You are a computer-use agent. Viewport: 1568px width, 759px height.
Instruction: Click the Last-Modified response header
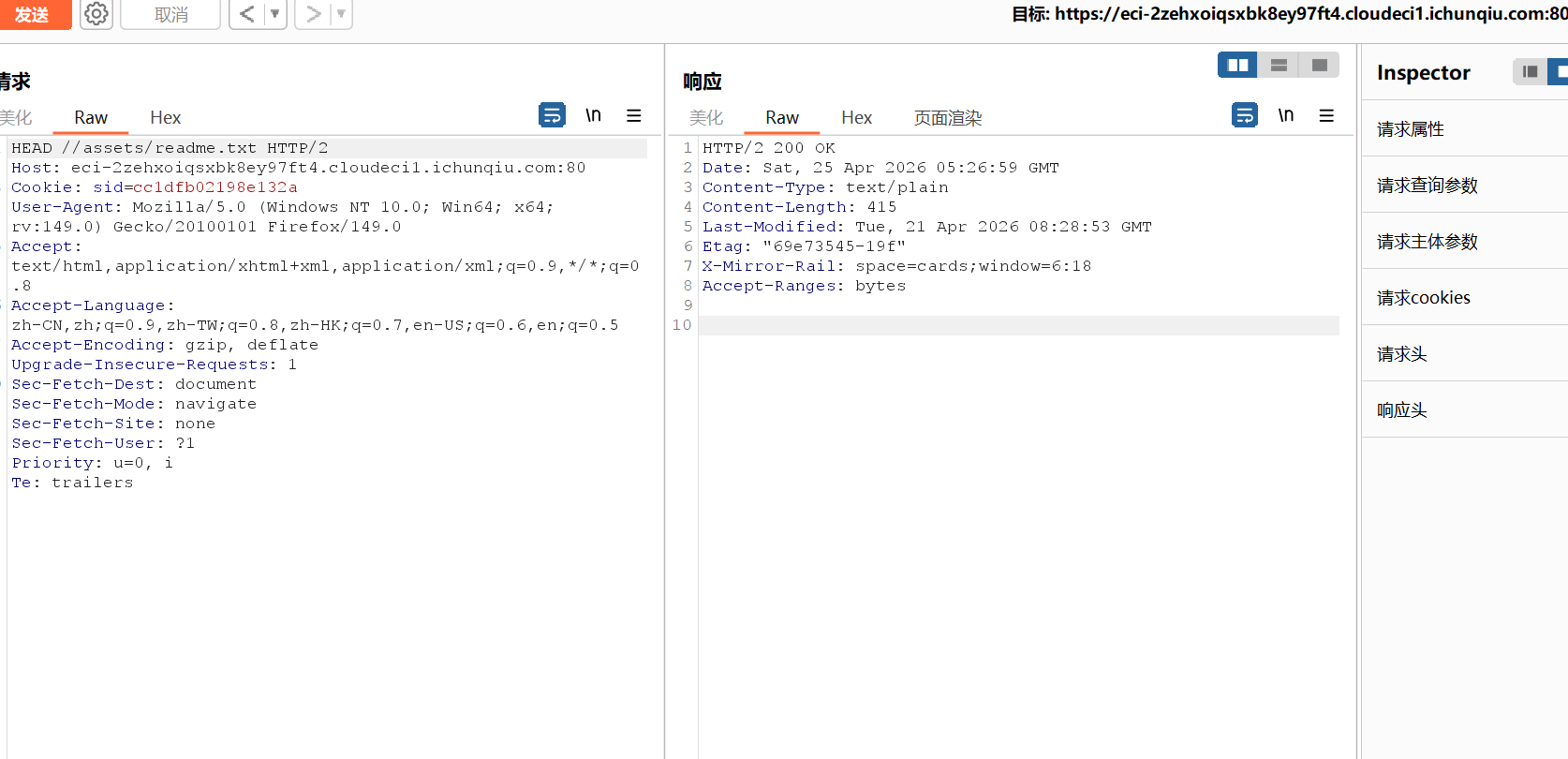pyautogui.click(x=927, y=227)
